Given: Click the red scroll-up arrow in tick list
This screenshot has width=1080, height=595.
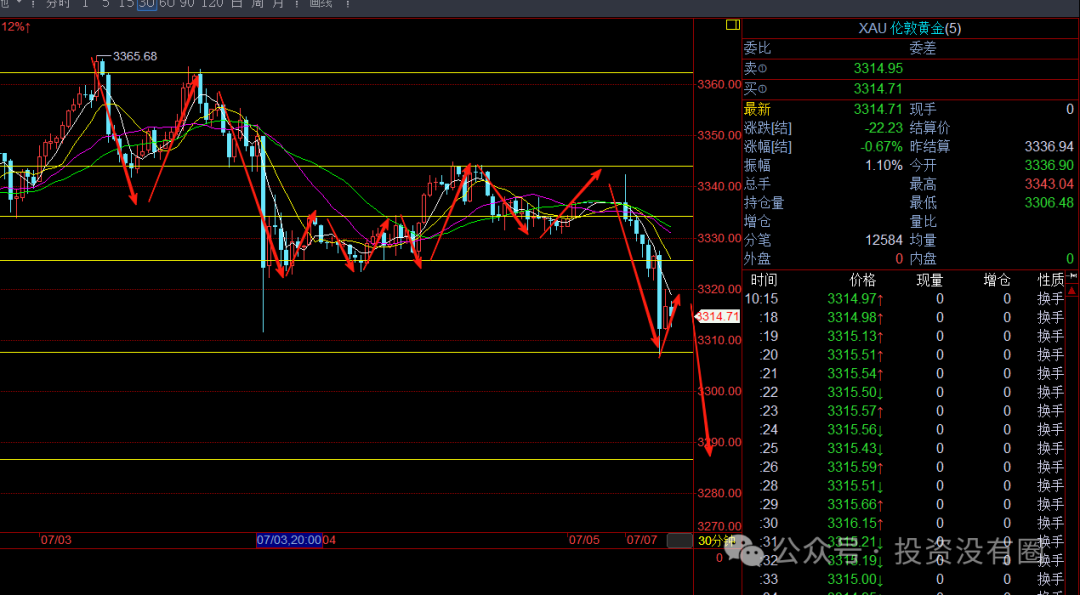Looking at the screenshot, I should [x=1072, y=292].
